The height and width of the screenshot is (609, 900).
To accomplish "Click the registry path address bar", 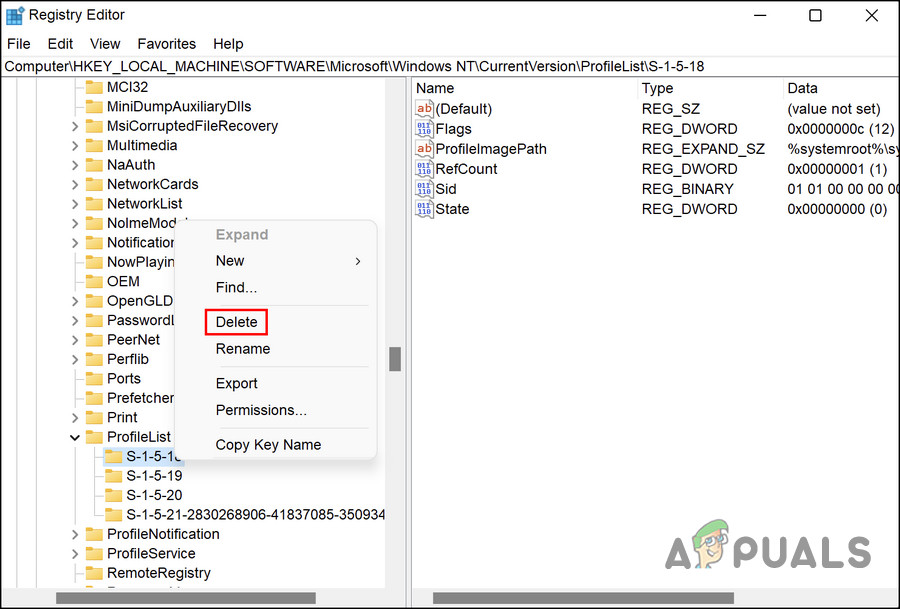I will point(450,67).
